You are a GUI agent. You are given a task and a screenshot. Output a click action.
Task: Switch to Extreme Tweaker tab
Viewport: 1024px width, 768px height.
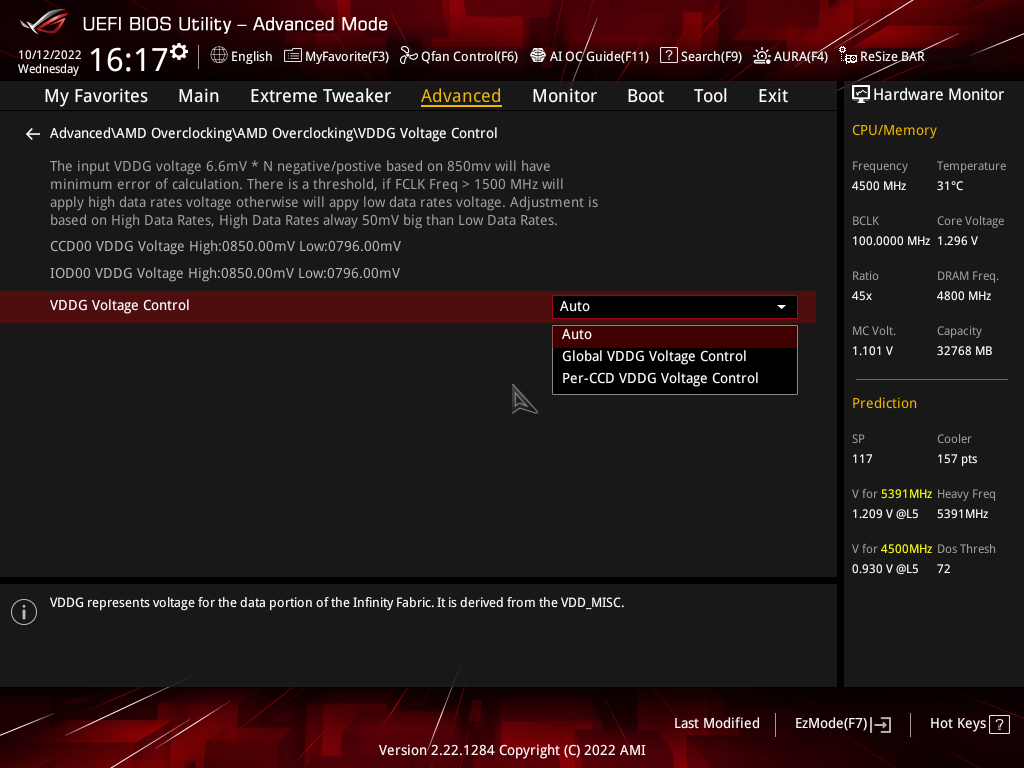click(x=320, y=96)
